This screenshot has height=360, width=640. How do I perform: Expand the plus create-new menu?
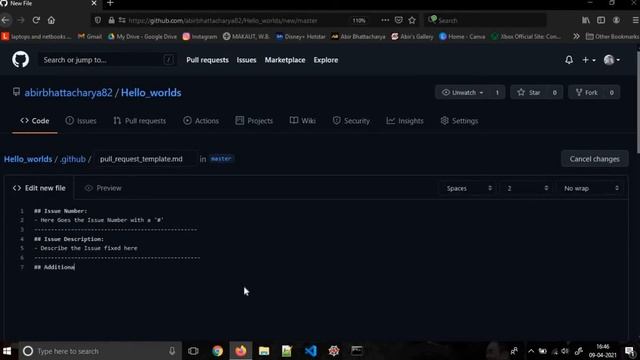pos(588,60)
